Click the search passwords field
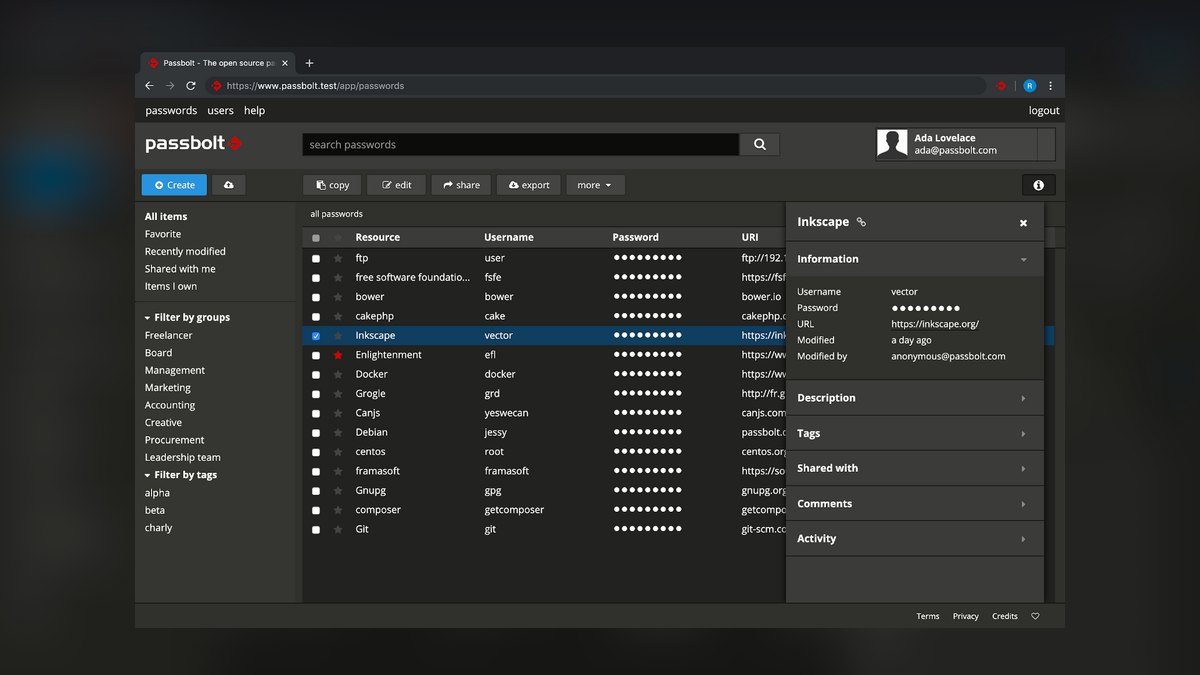This screenshot has height=675, width=1200. (x=521, y=144)
